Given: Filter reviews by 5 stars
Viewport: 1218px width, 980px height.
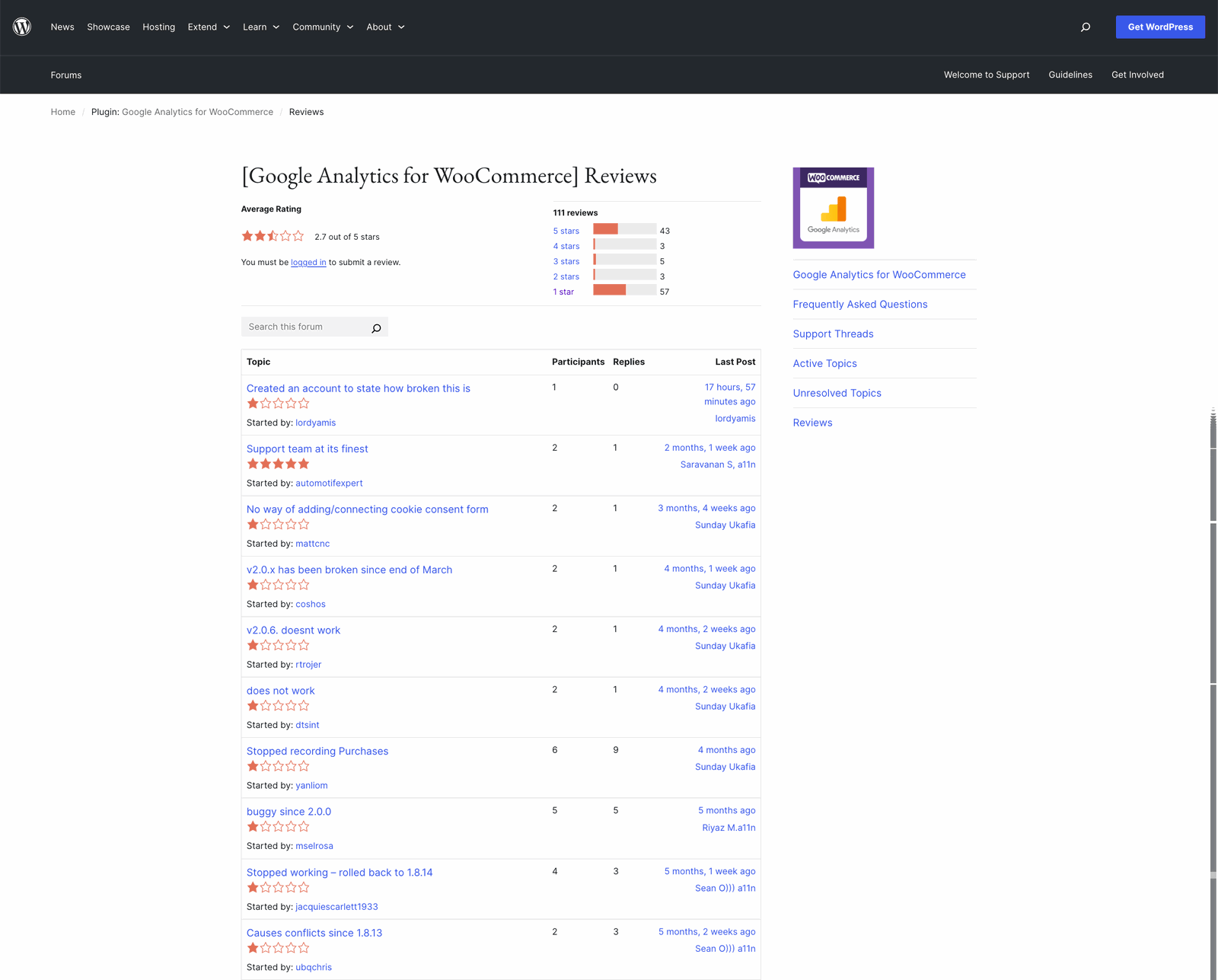Looking at the screenshot, I should click(x=566, y=231).
